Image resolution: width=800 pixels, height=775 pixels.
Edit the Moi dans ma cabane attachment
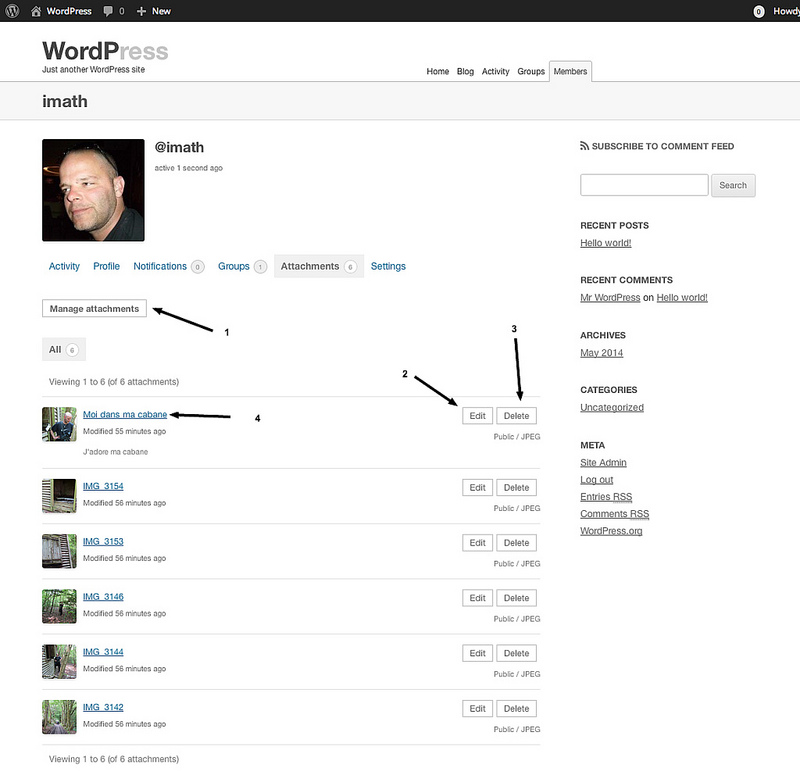coord(477,416)
